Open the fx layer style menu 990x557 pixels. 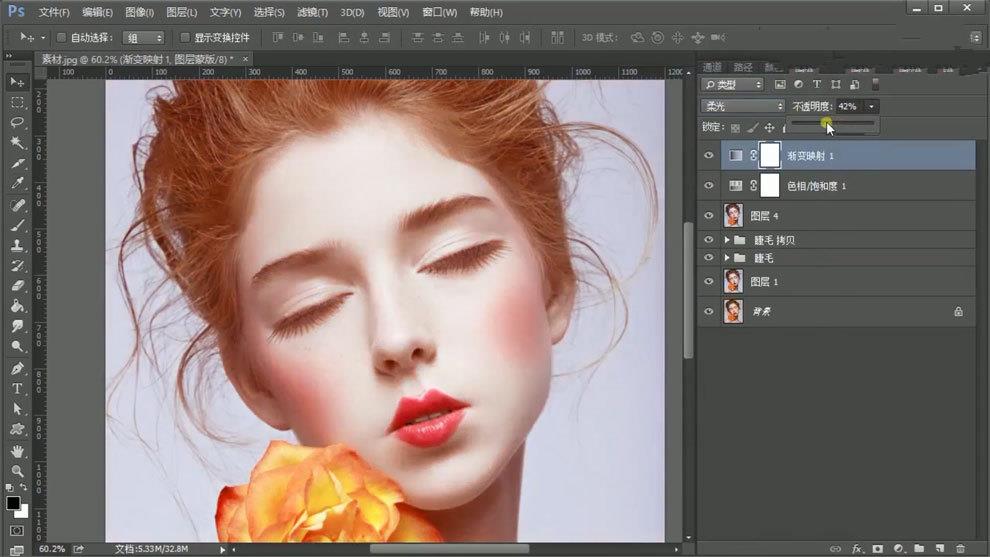tap(857, 549)
